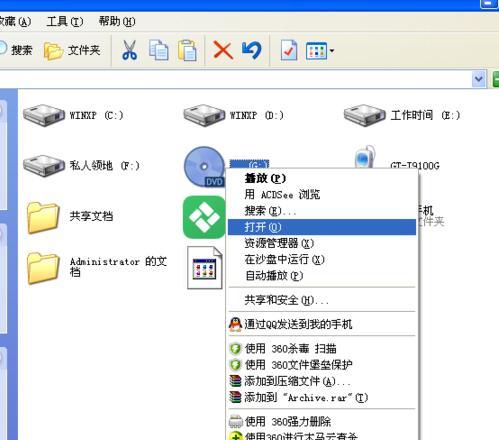The width and height of the screenshot is (499, 440).
Task: Expand the address bar dropdown arrow
Action: (479, 79)
